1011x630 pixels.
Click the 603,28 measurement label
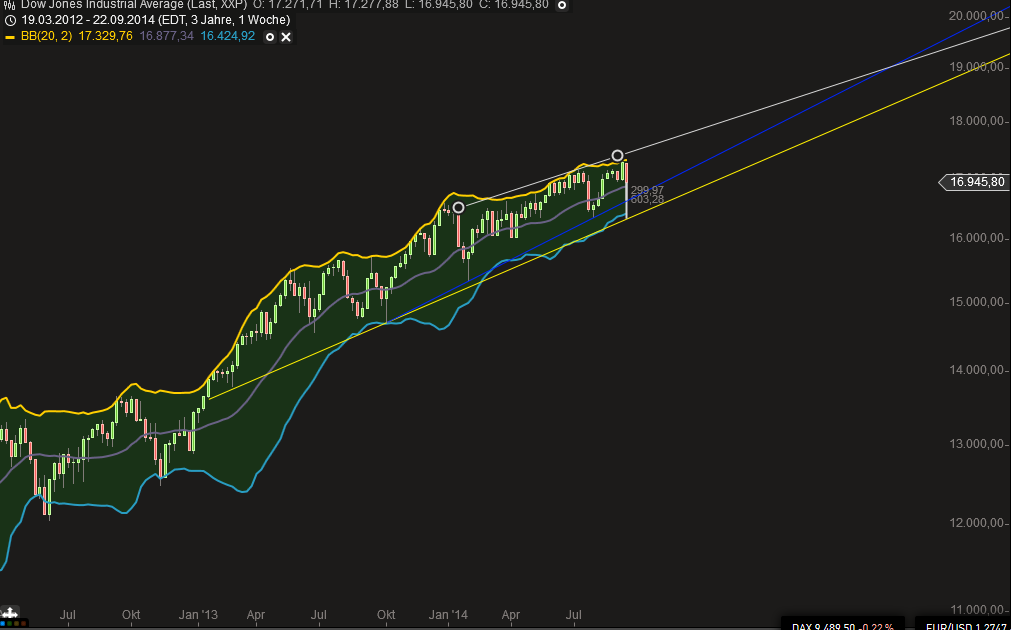[x=647, y=200]
